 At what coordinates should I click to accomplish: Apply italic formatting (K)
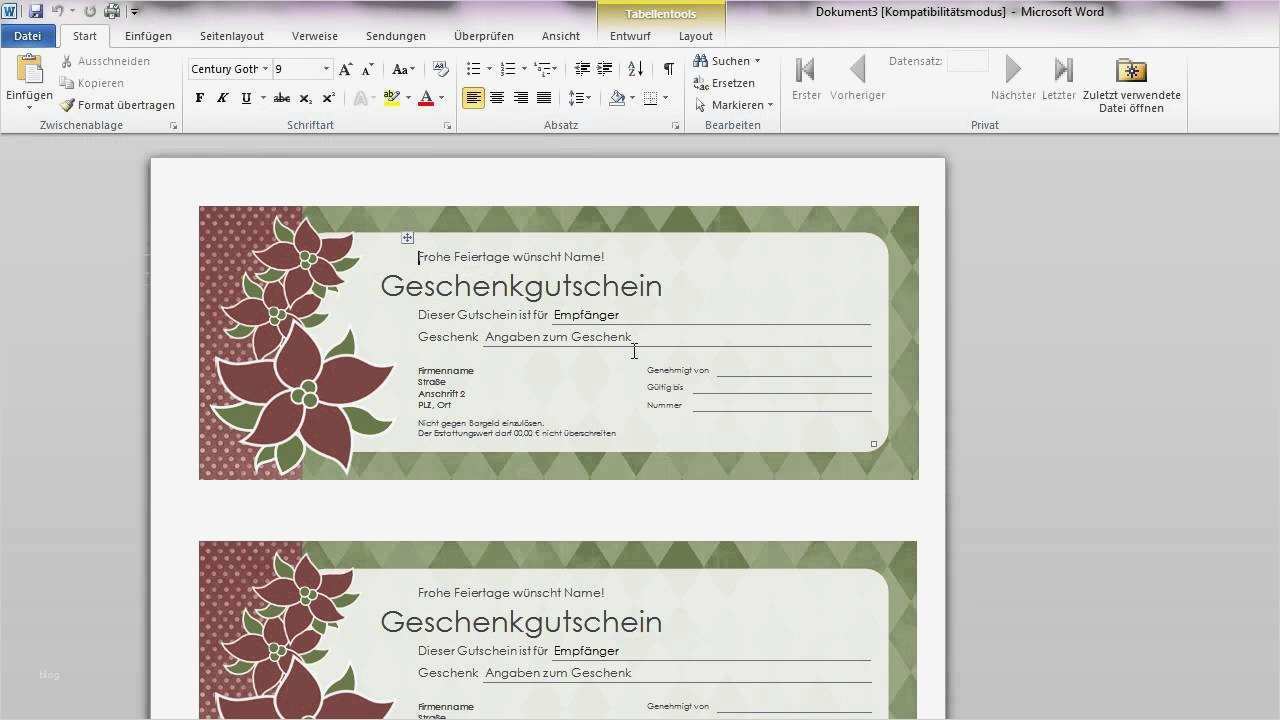click(x=222, y=97)
